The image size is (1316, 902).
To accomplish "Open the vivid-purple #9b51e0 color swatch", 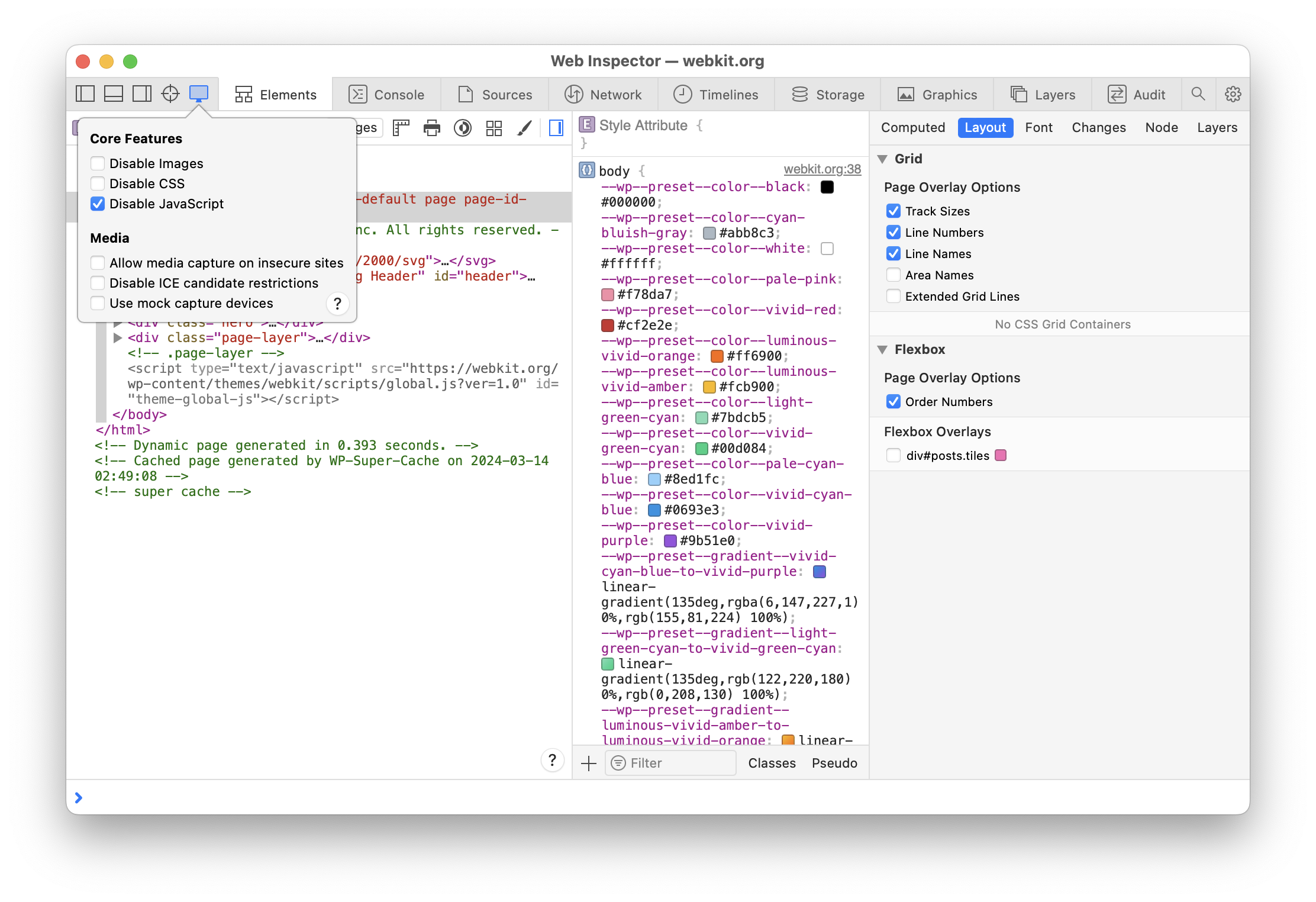I will [670, 541].
